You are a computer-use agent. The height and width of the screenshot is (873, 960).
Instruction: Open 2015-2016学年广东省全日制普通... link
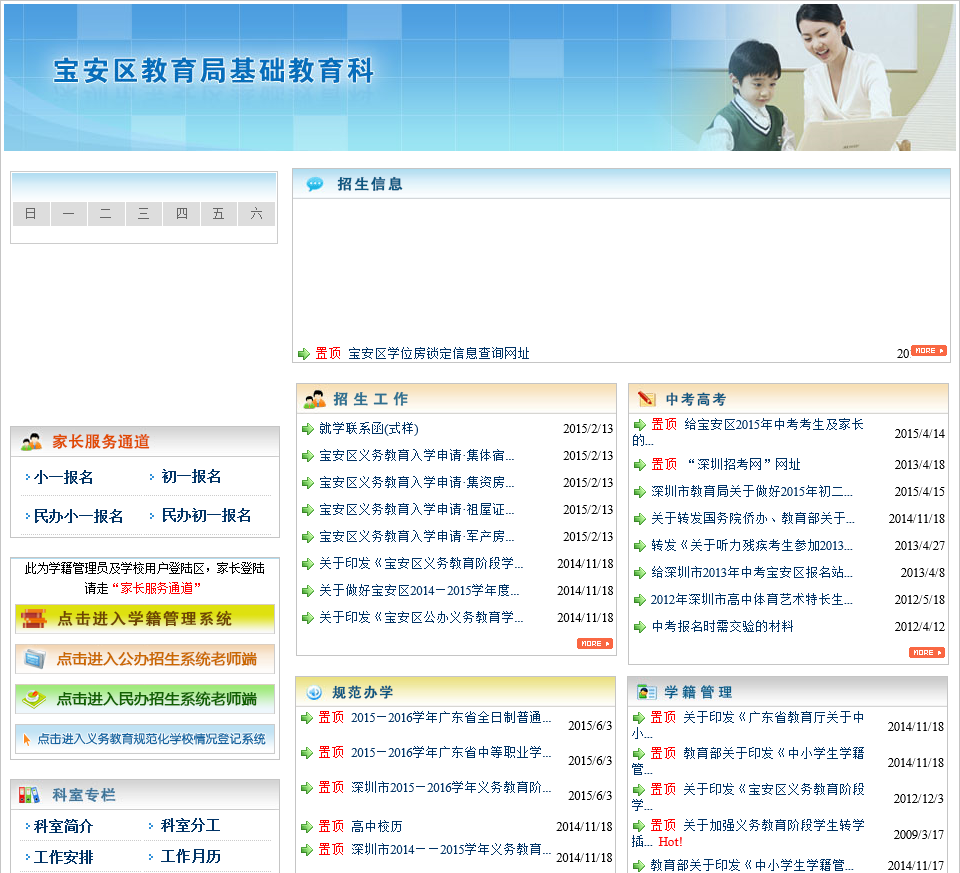pyautogui.click(x=451, y=718)
